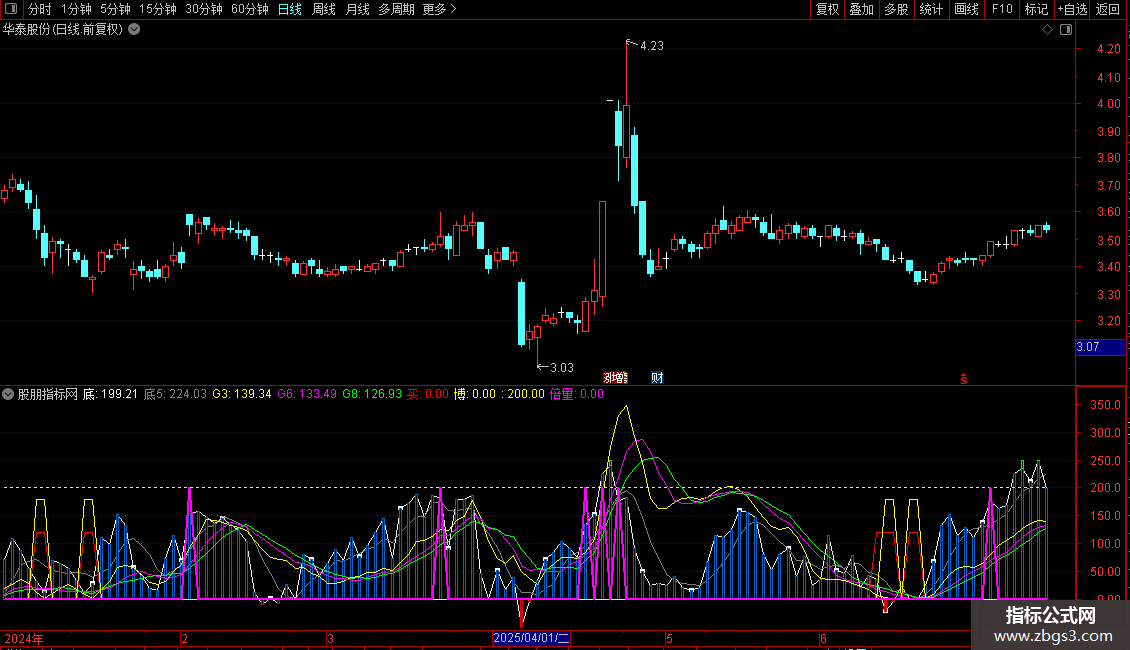Expand the 股朋指标网 indicator dropdown arrow
The width and height of the screenshot is (1130, 650).
coord(9,394)
